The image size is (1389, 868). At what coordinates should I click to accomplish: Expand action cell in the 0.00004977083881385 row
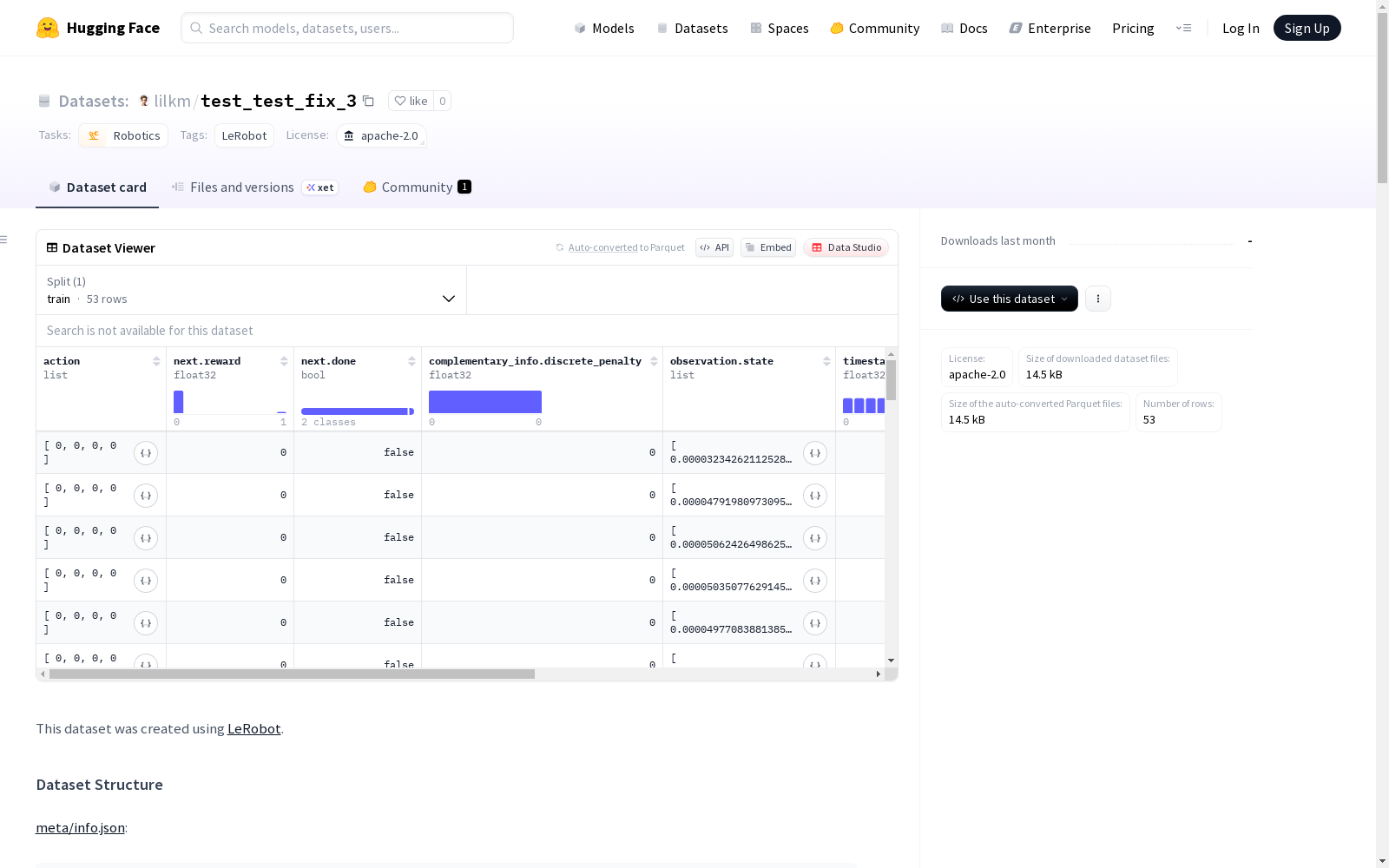(x=146, y=623)
